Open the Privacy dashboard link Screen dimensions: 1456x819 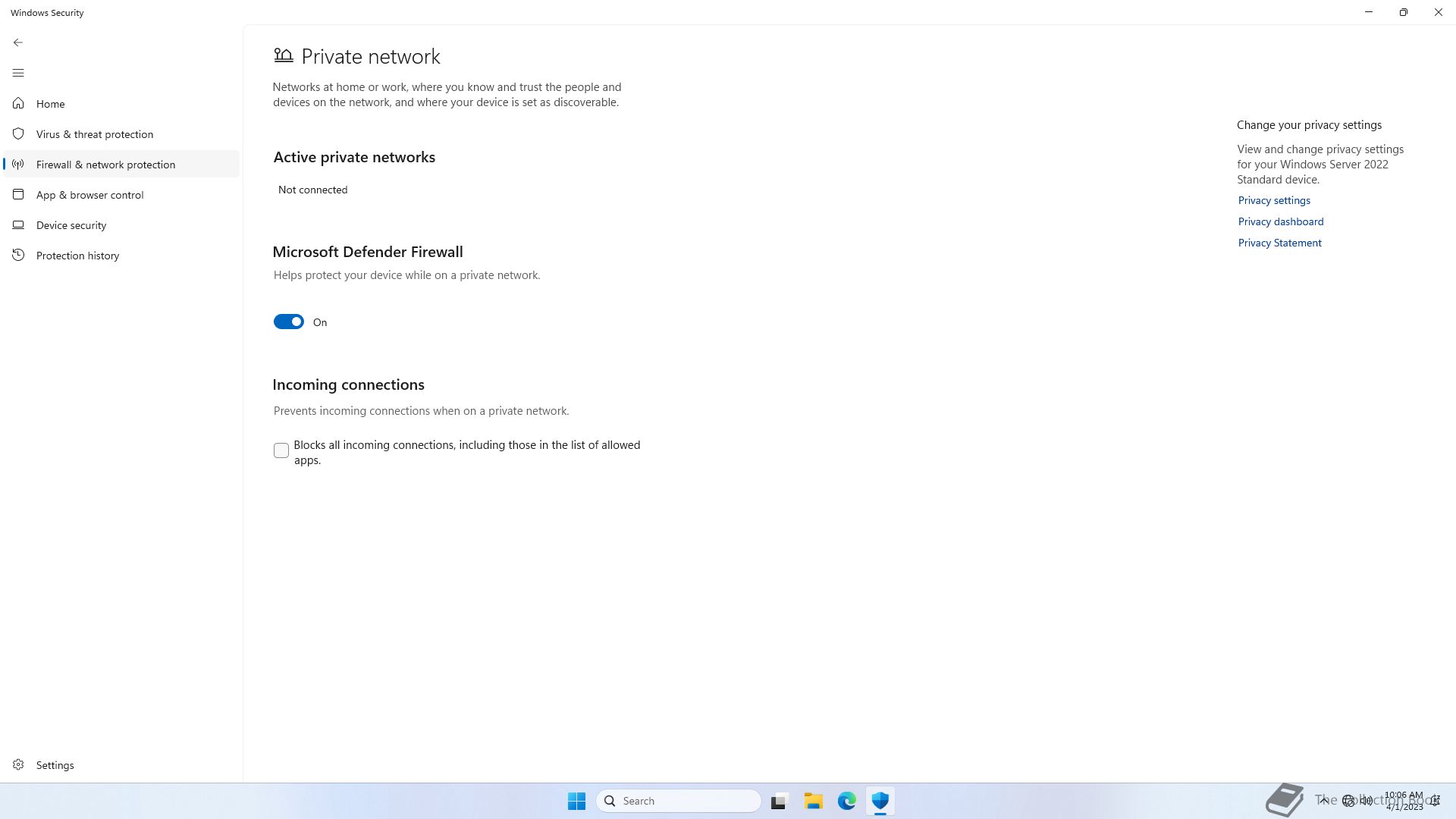pyautogui.click(x=1281, y=221)
